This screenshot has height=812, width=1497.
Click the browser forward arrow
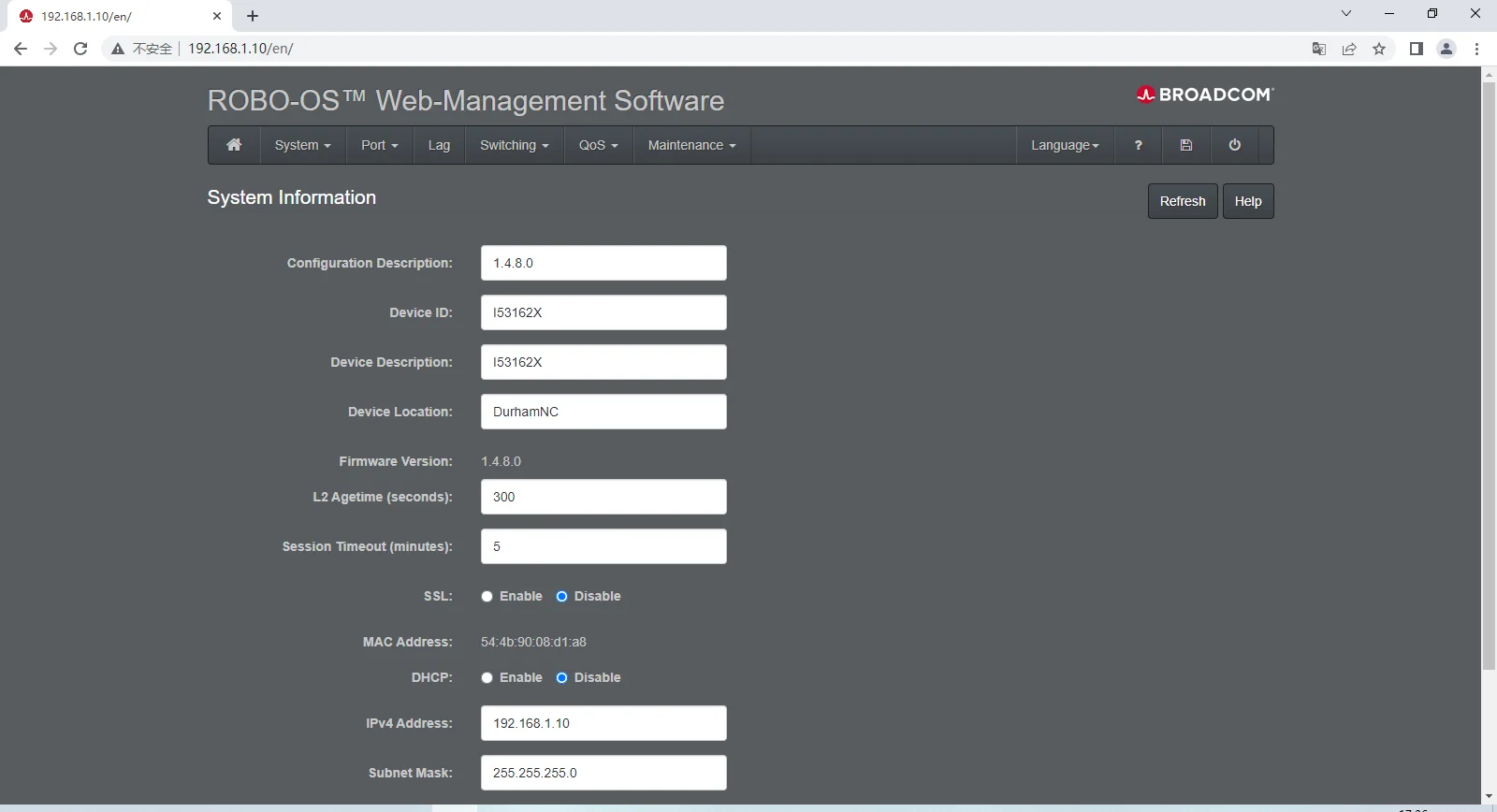[51, 49]
